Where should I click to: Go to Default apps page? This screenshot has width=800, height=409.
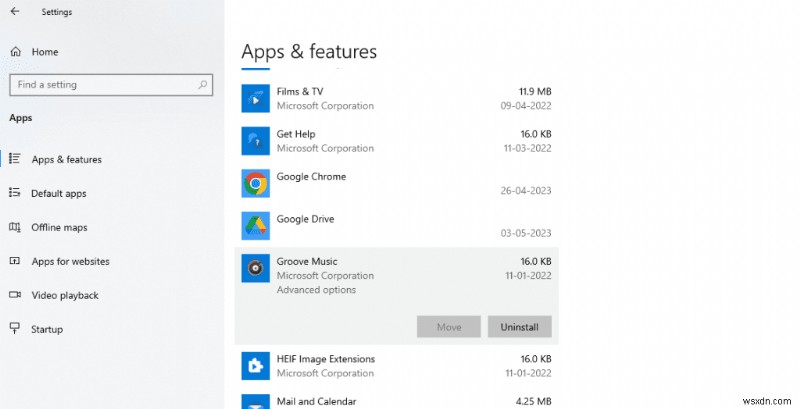click(x=59, y=193)
